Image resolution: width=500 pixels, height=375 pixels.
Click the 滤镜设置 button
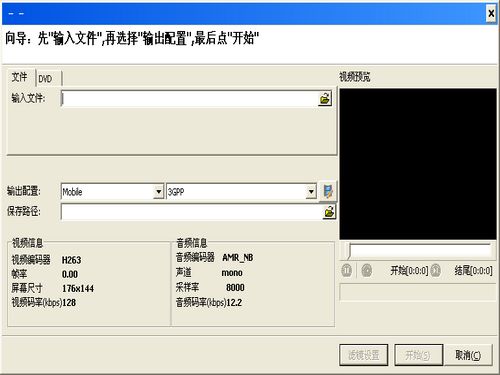point(364,355)
